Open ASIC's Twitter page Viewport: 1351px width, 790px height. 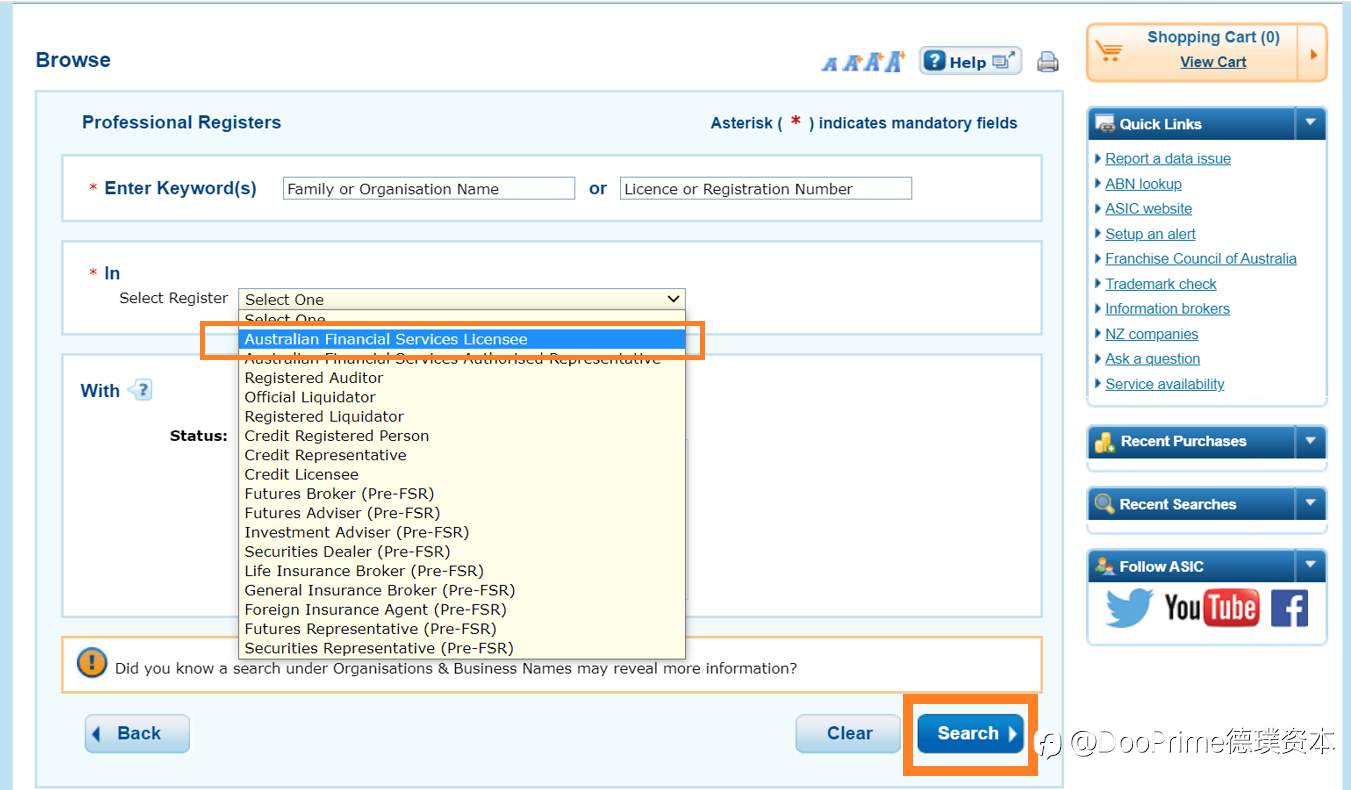pos(1129,607)
